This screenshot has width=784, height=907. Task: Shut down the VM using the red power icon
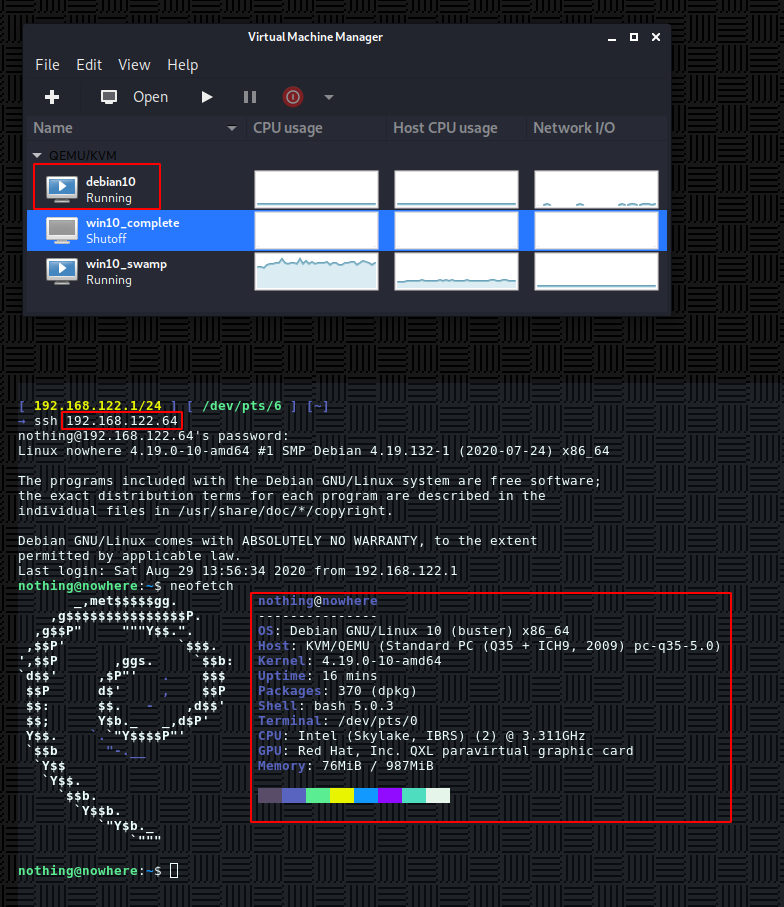click(x=293, y=97)
